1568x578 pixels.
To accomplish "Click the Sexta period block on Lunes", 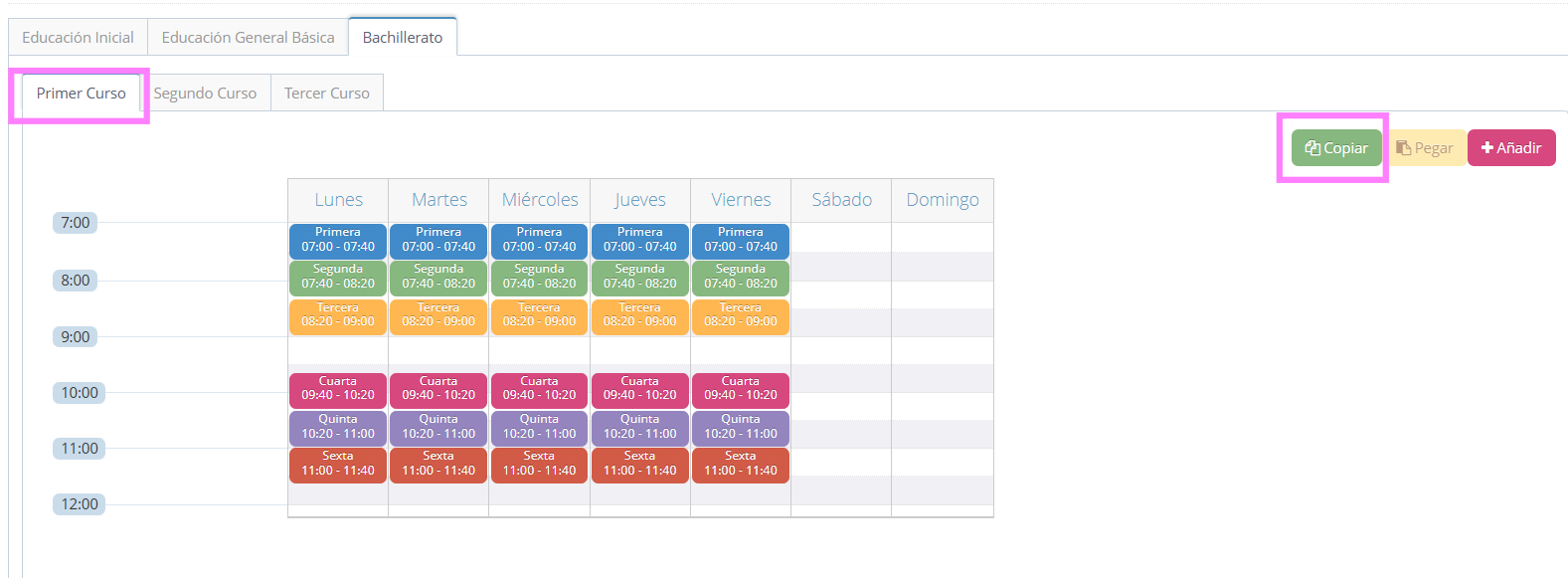I will pyautogui.click(x=338, y=465).
